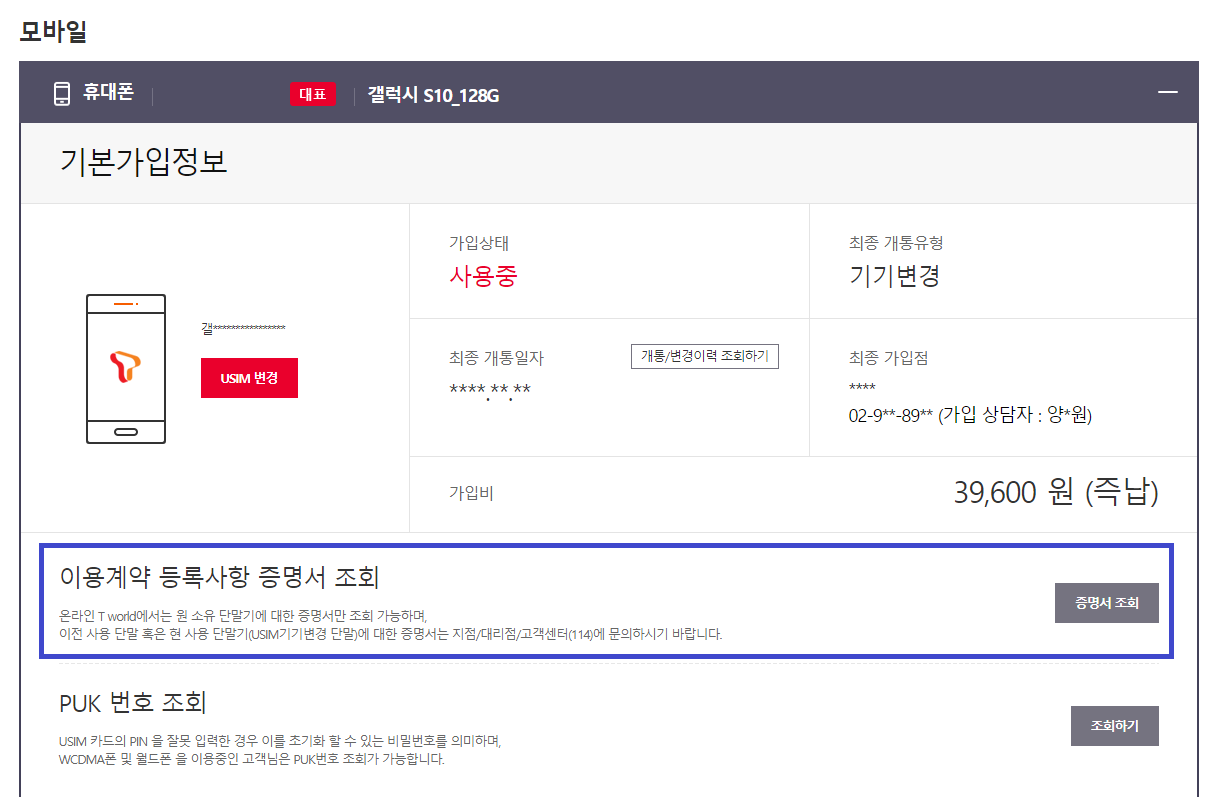
Task: Click the 휴대폰 label in header bar
Action: tap(108, 94)
